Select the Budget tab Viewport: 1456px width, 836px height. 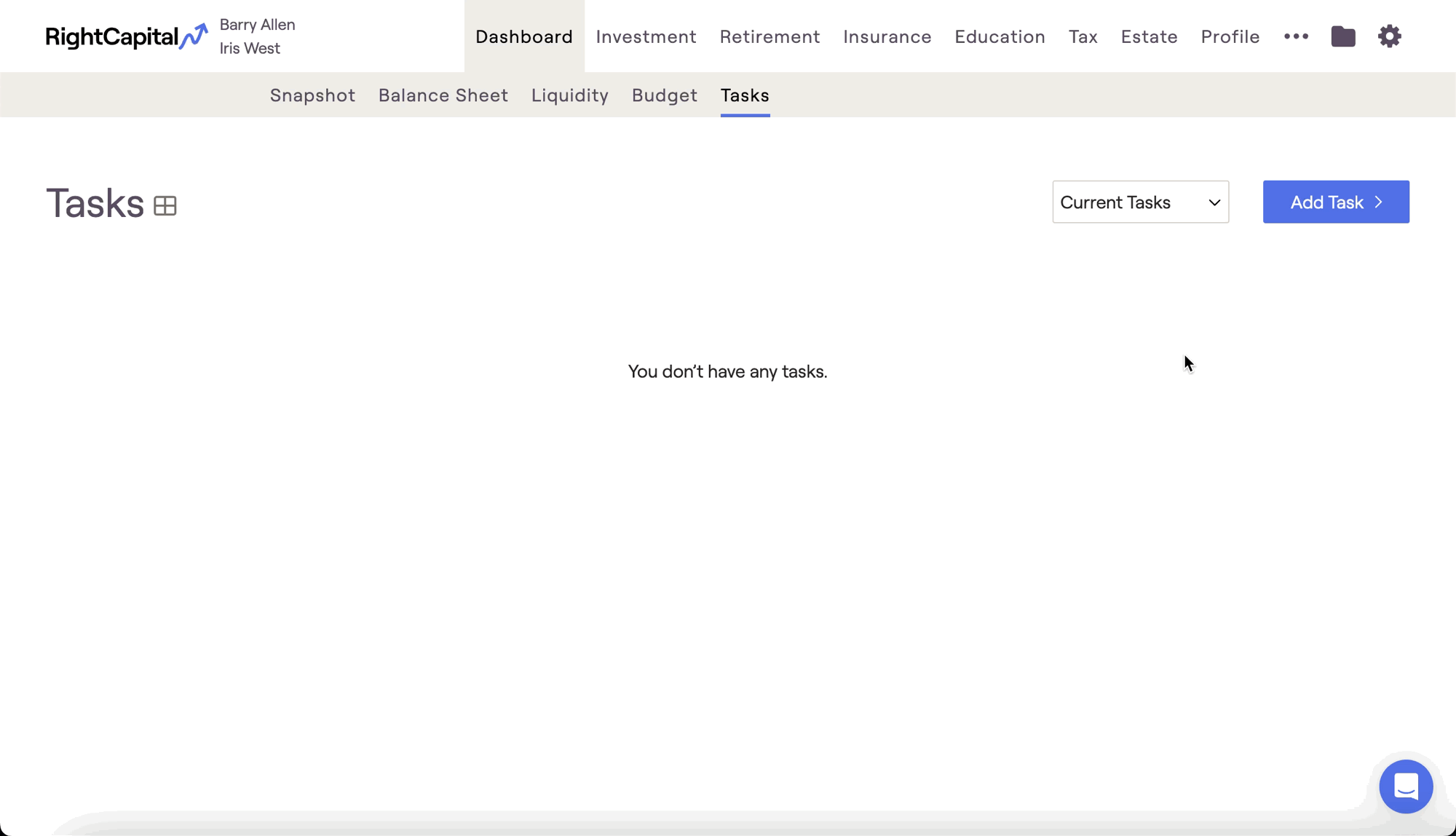pyautogui.click(x=664, y=95)
